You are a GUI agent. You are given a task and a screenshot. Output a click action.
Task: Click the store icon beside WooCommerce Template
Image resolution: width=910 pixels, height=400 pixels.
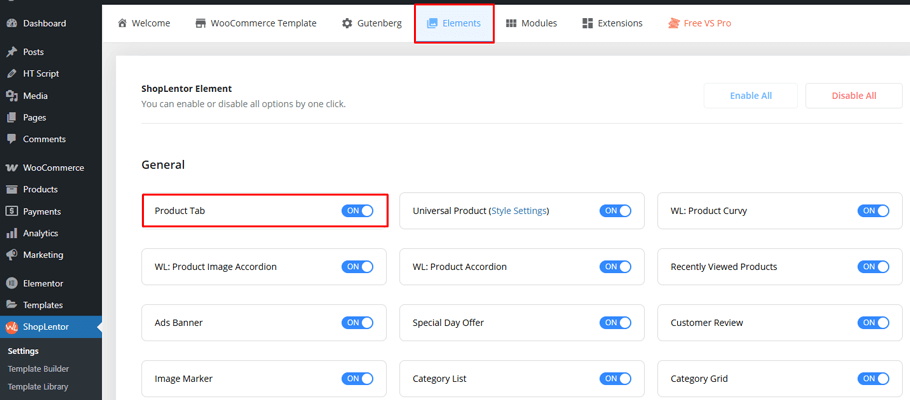(x=201, y=23)
